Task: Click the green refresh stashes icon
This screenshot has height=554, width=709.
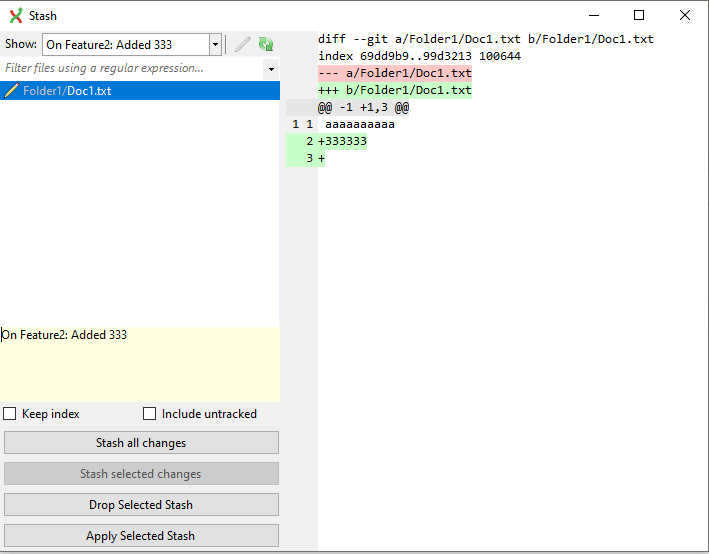Action: click(x=266, y=44)
